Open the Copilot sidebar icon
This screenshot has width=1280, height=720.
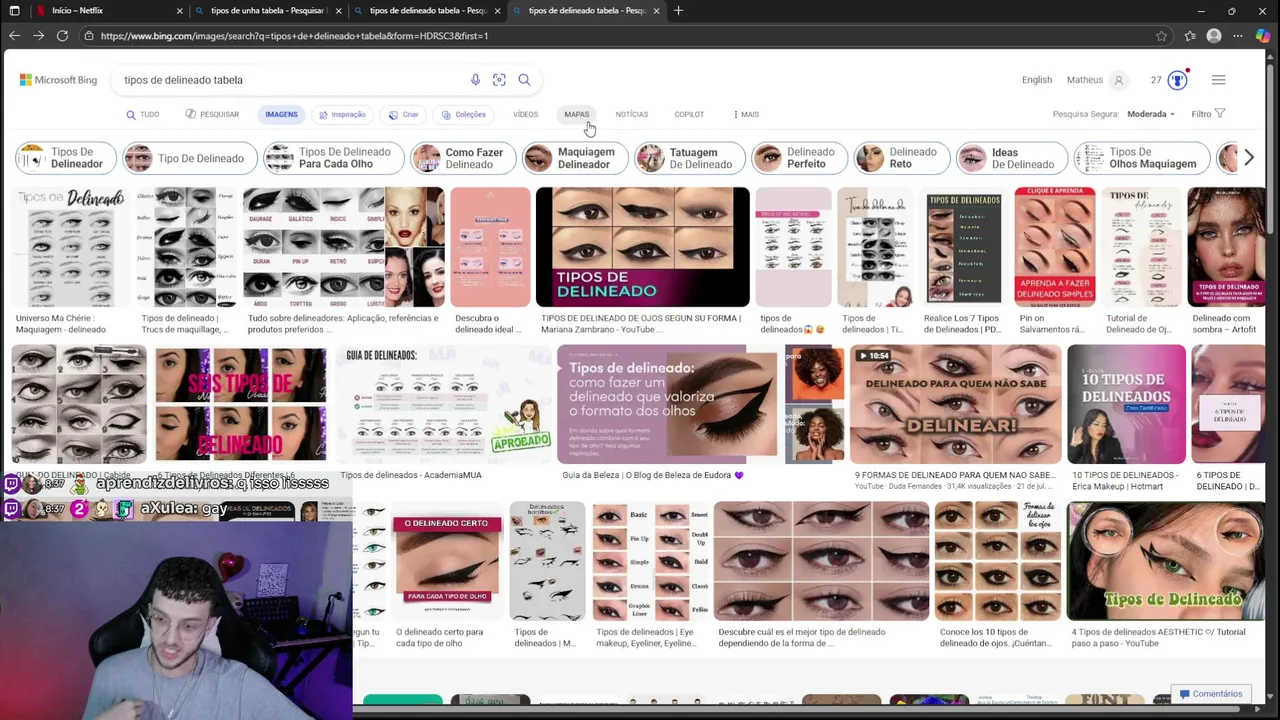pyautogui.click(x=1263, y=36)
